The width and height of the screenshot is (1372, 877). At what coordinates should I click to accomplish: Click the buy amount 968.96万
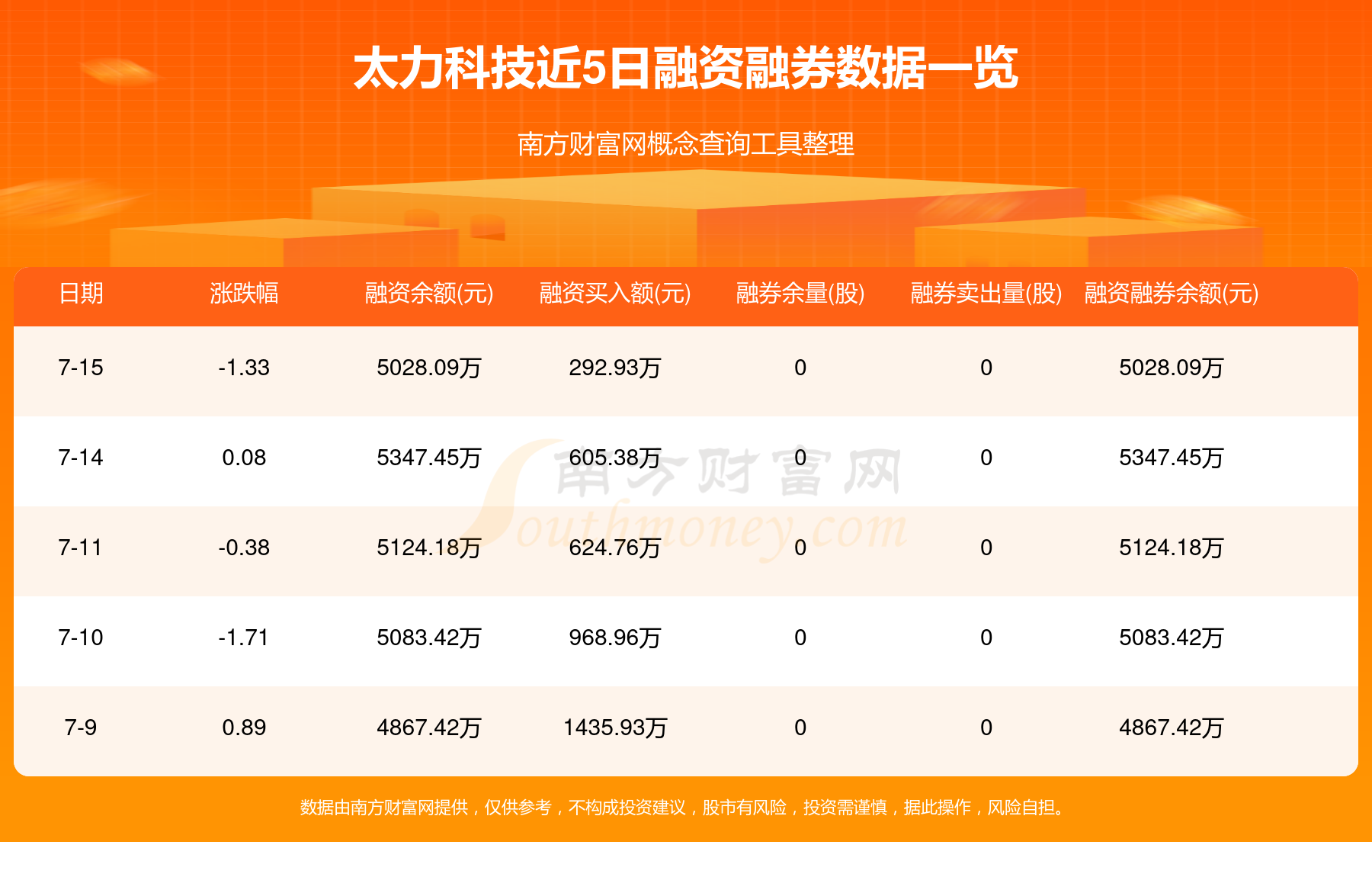pyautogui.click(x=615, y=638)
